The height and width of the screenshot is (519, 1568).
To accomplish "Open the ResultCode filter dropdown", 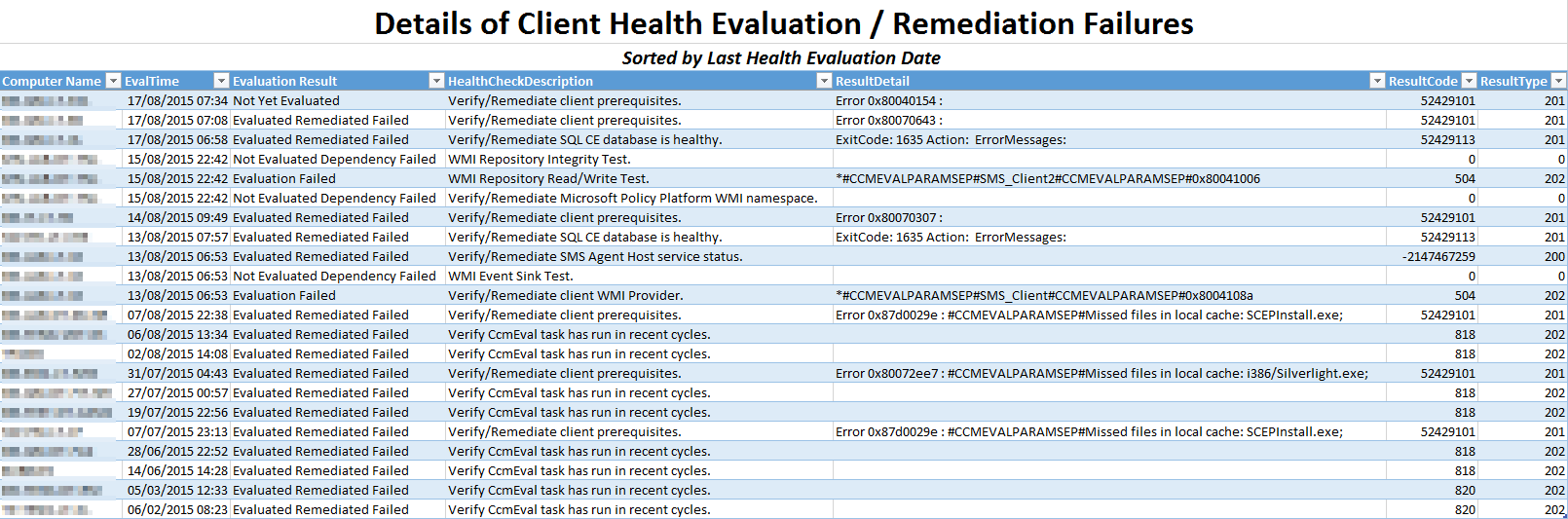I will click(x=1469, y=81).
